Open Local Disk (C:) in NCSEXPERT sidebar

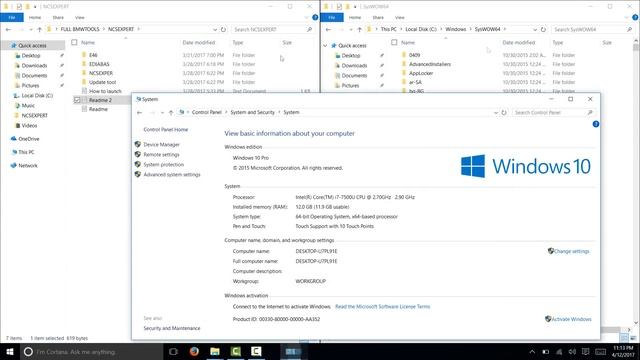(x=37, y=96)
